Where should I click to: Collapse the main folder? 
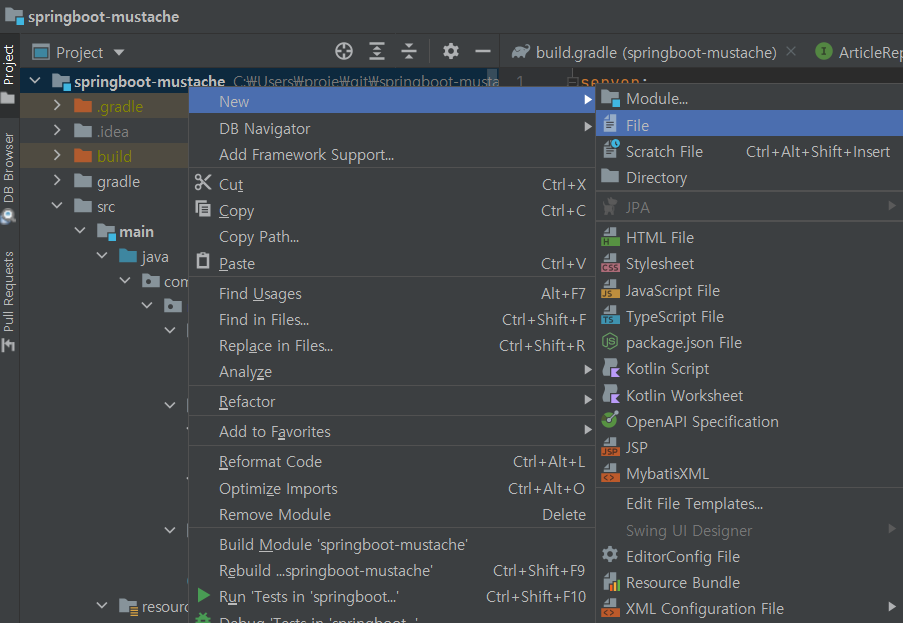click(79, 231)
